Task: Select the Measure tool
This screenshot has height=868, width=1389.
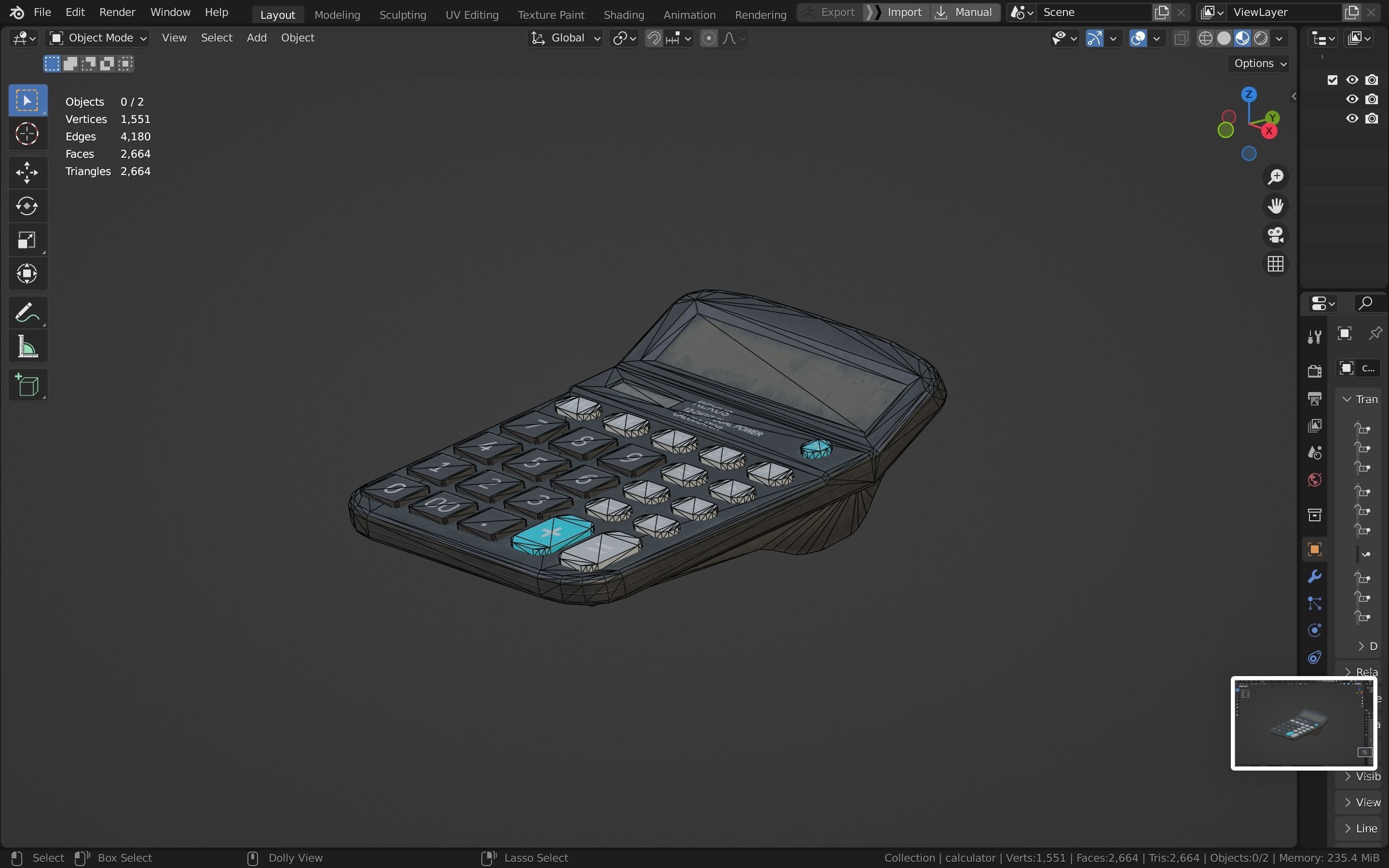Action: [x=27, y=347]
